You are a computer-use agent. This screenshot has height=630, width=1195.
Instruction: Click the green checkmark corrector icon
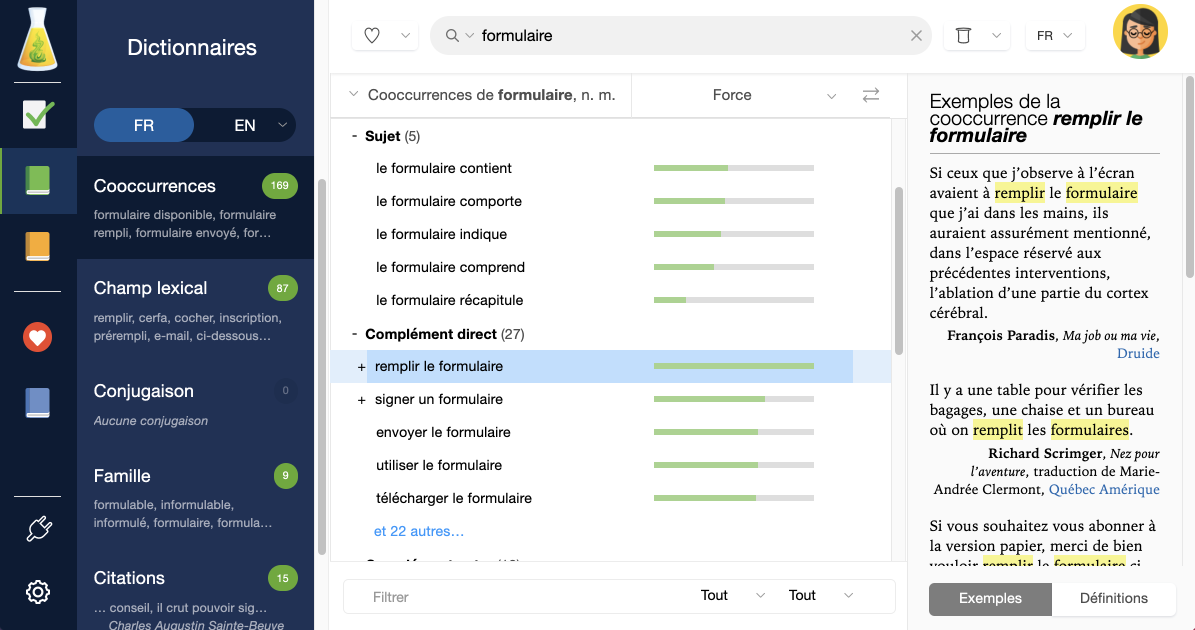tap(38, 115)
